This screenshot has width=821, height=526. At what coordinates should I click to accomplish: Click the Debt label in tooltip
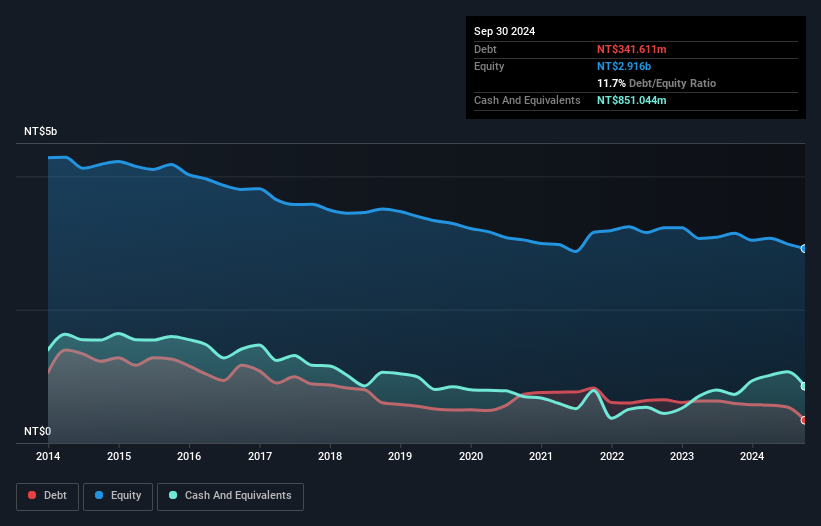click(485, 49)
